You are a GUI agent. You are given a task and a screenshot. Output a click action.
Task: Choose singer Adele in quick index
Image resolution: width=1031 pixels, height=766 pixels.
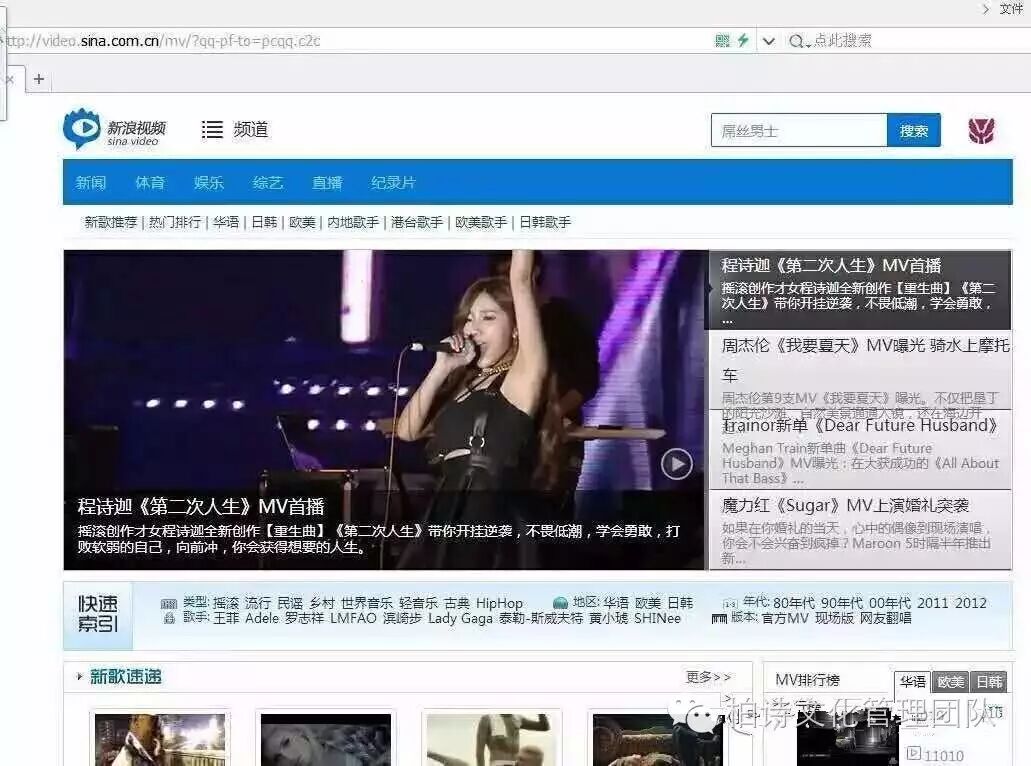coord(262,618)
